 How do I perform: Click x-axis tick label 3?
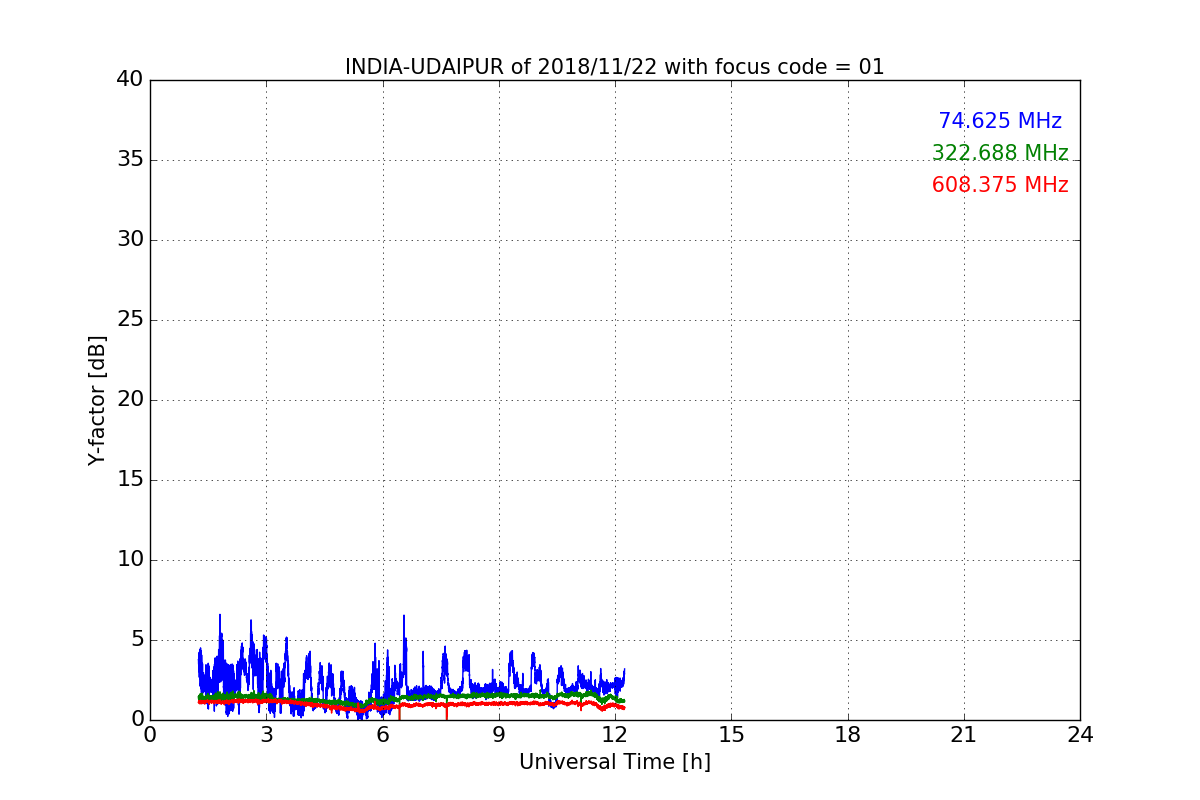point(266,735)
